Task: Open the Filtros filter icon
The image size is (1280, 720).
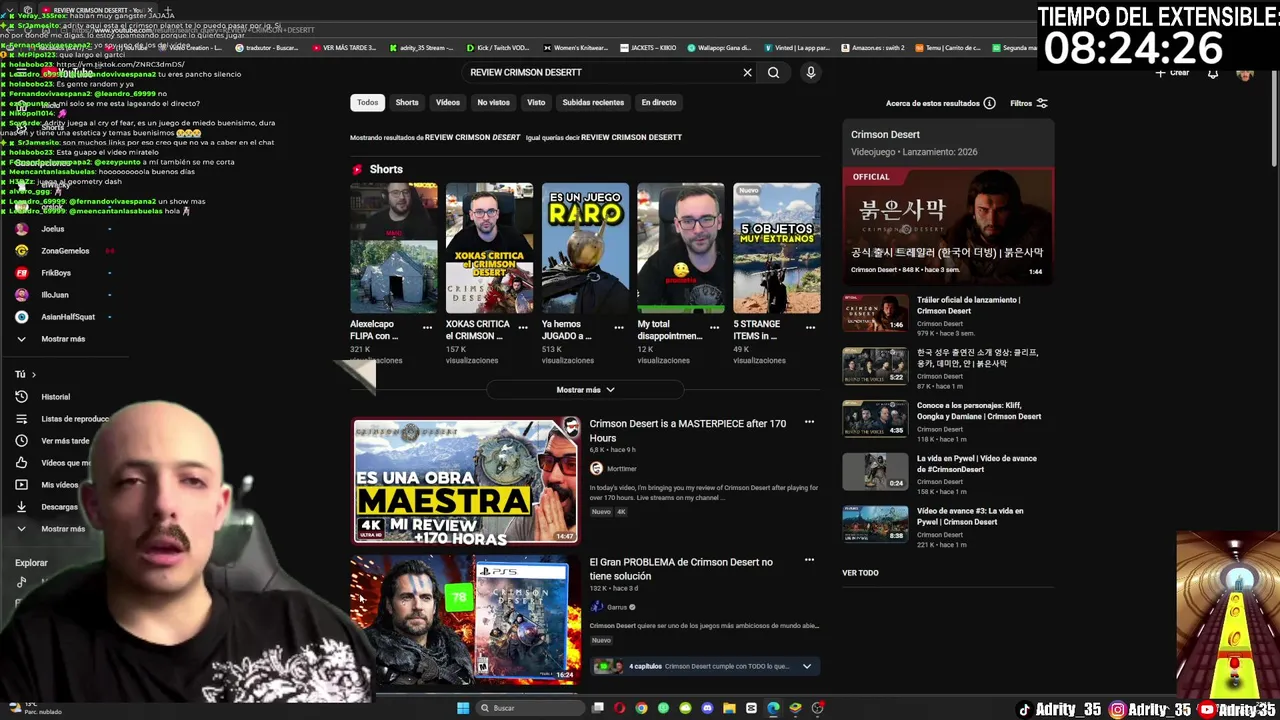Action: 1042,103
